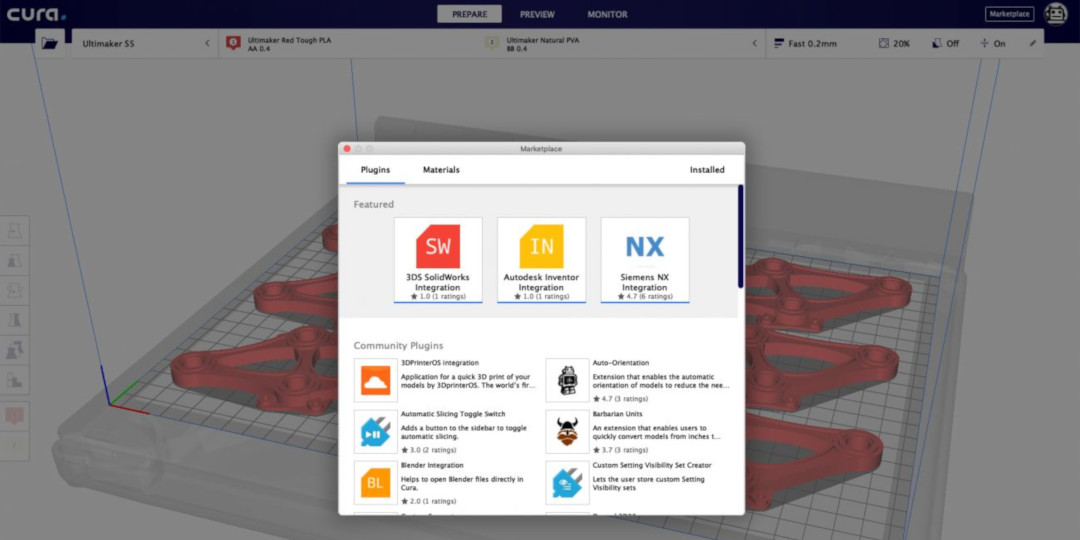The height and width of the screenshot is (540, 1080).
Task: Click the layer height profile icon
Action: click(x=779, y=43)
